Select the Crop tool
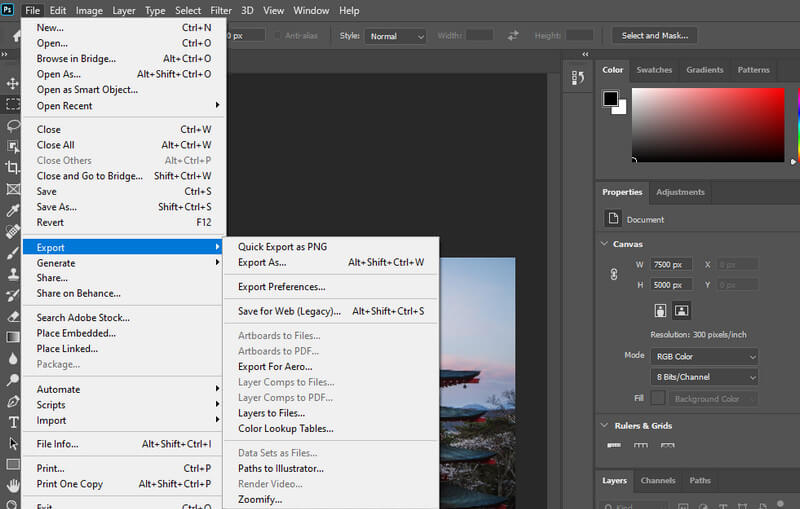Screen dimensions: 800x509 13,167
